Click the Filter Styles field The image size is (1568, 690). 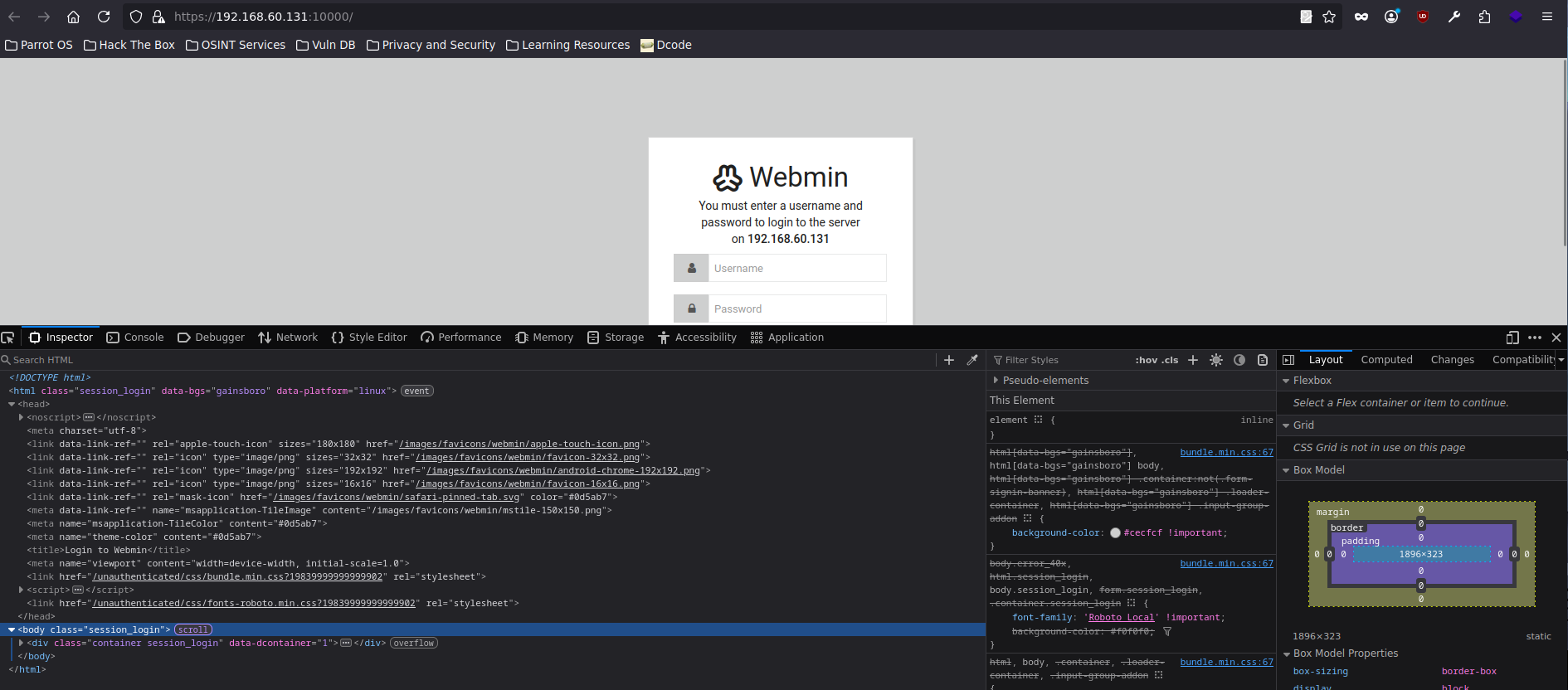click(x=1060, y=360)
